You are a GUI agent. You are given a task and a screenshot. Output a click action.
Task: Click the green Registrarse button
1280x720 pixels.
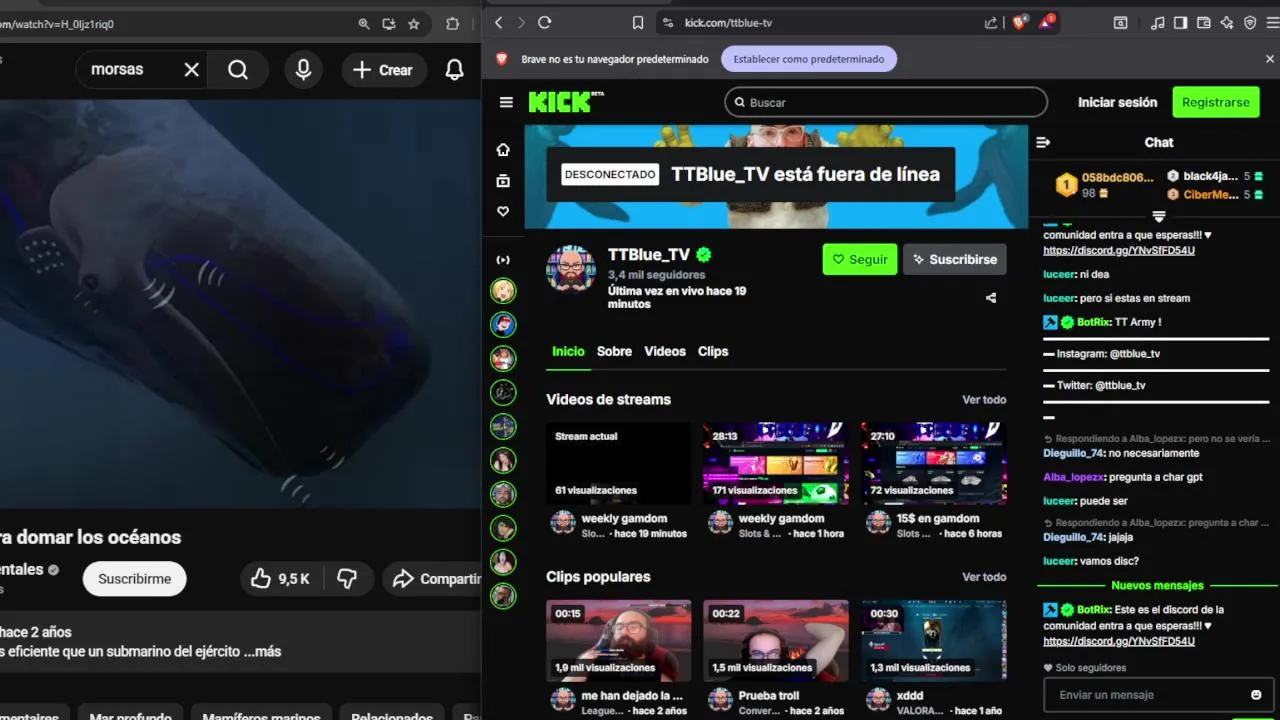1215,102
